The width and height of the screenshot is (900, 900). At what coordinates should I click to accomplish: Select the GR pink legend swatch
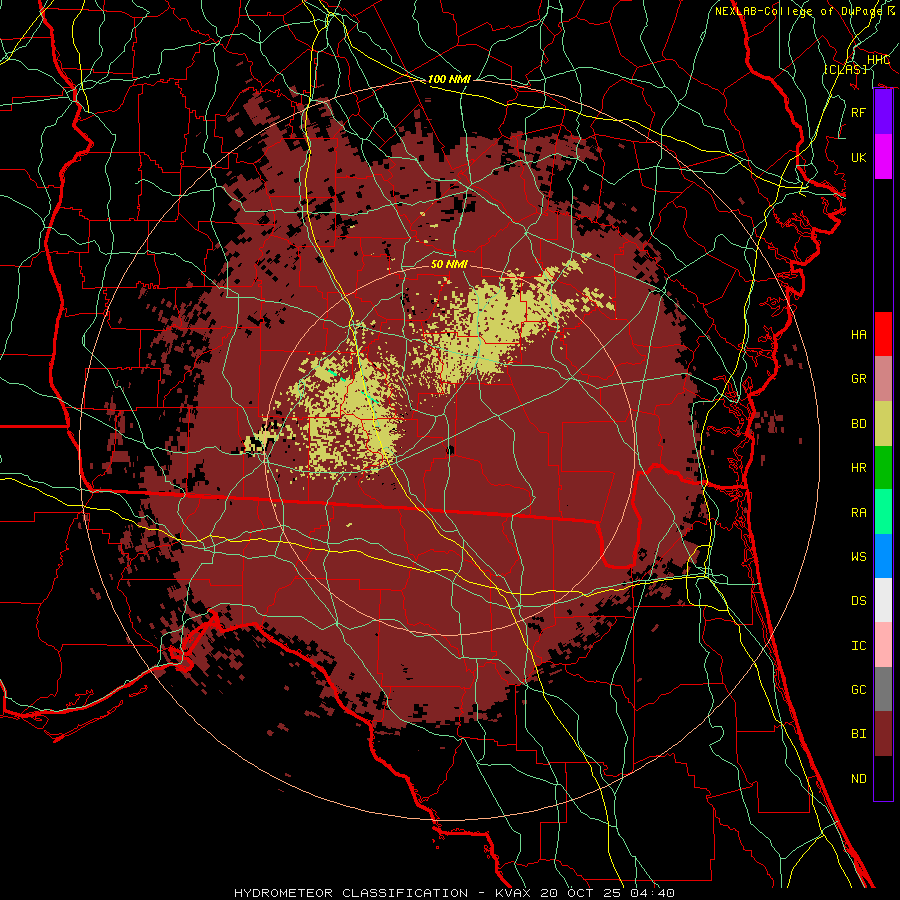883,379
